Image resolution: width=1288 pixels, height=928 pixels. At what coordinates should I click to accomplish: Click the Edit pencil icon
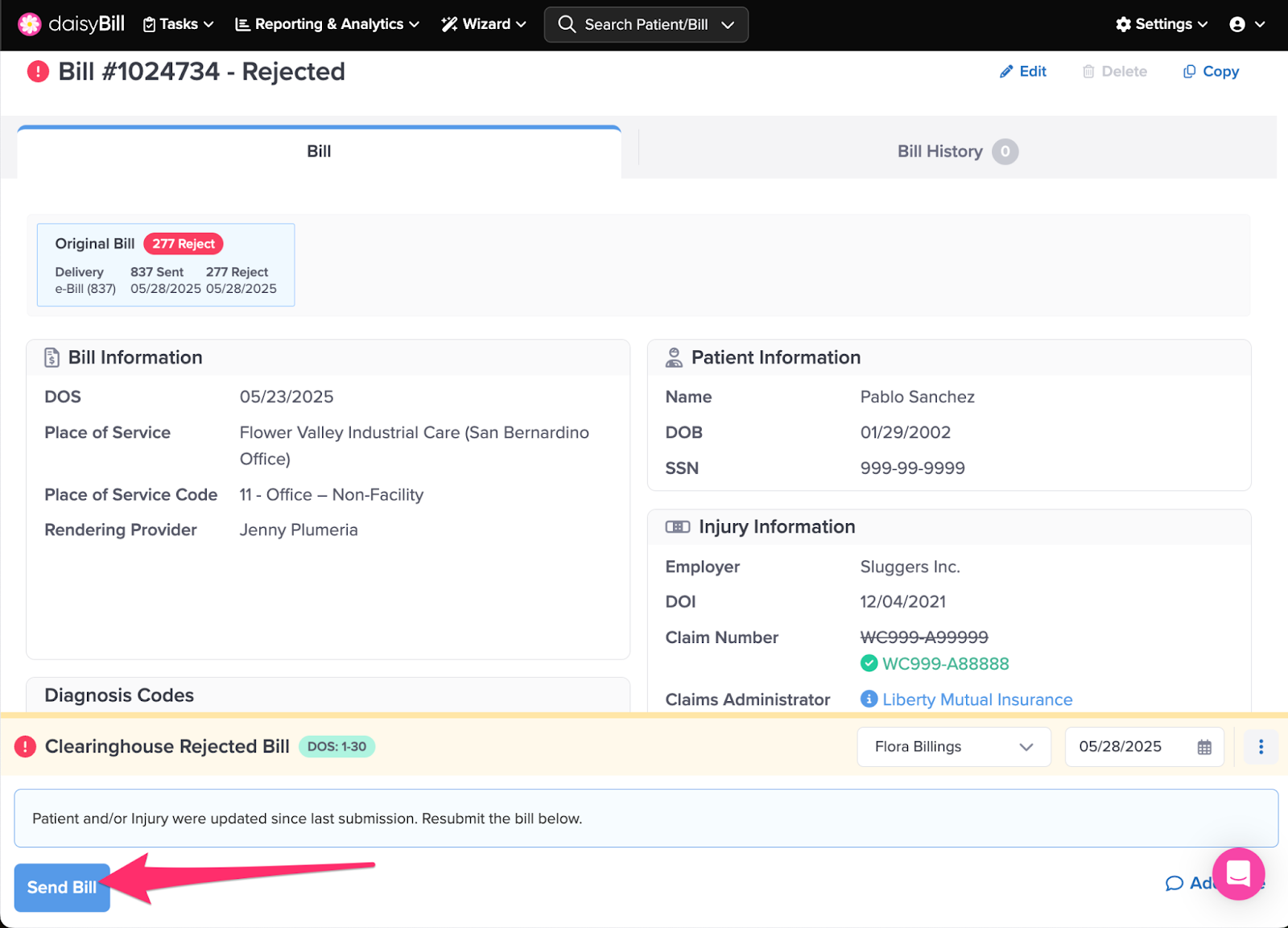(1006, 72)
